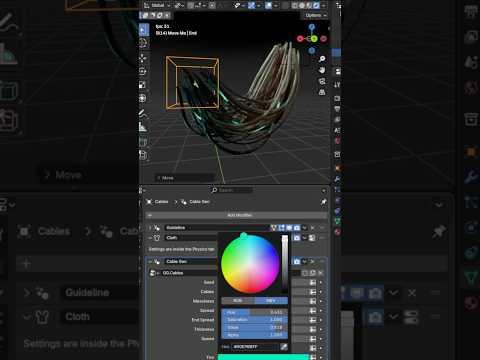Pick a hue on the color wheel
This screenshot has width=480, height=360.
click(x=250, y=264)
